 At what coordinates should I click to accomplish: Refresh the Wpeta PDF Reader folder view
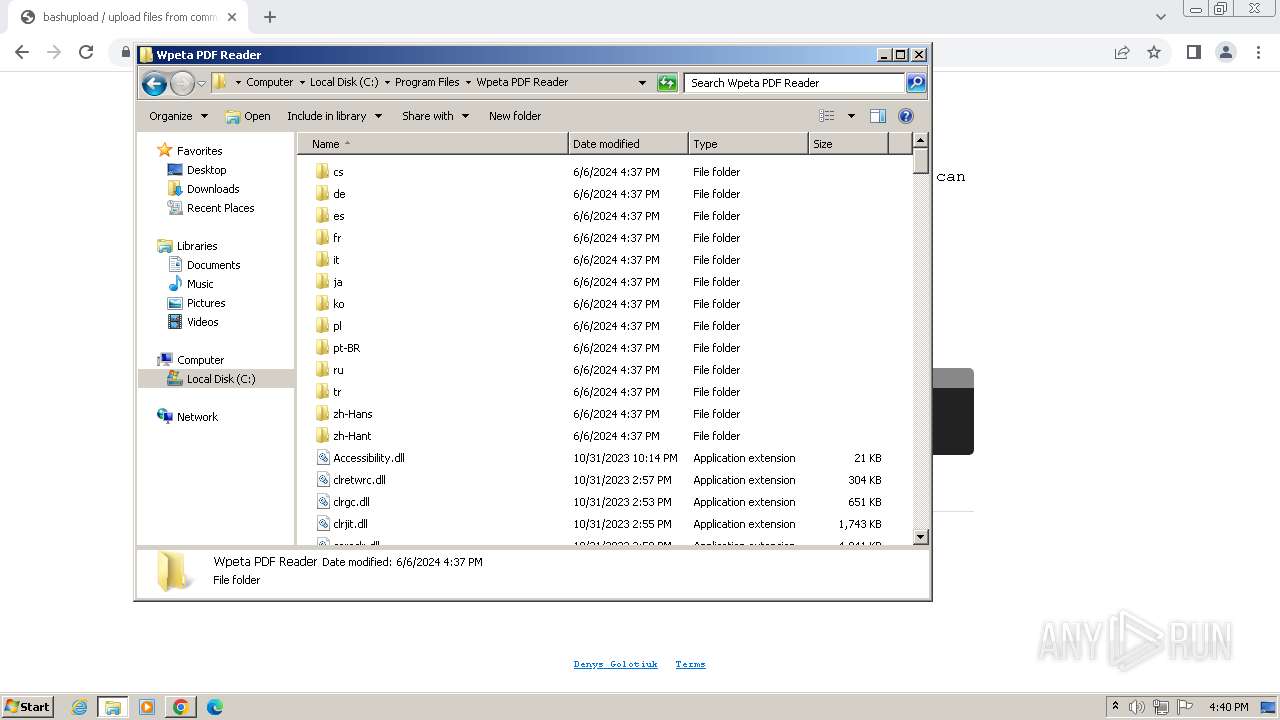[667, 83]
